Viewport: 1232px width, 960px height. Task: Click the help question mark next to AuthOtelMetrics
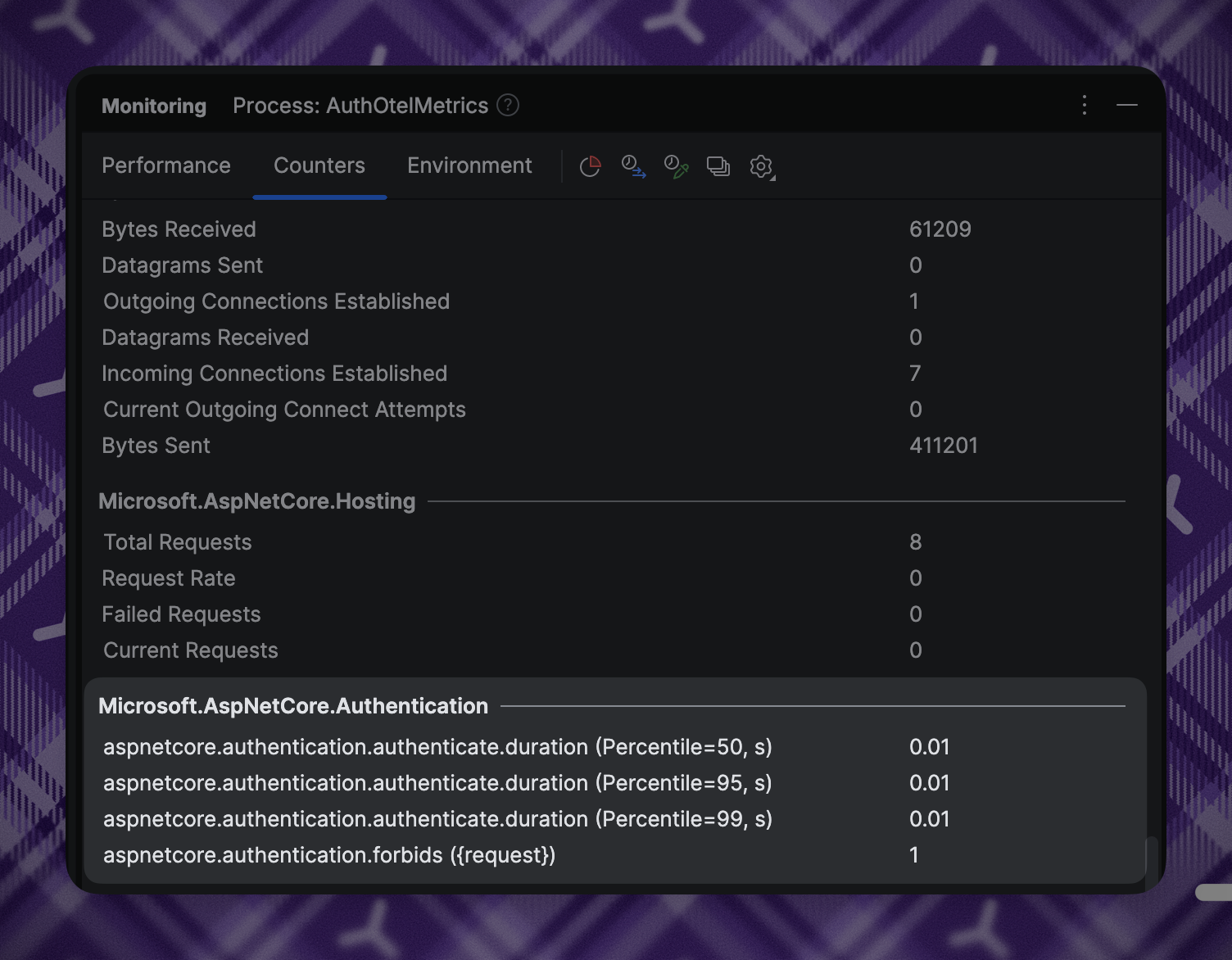(508, 105)
